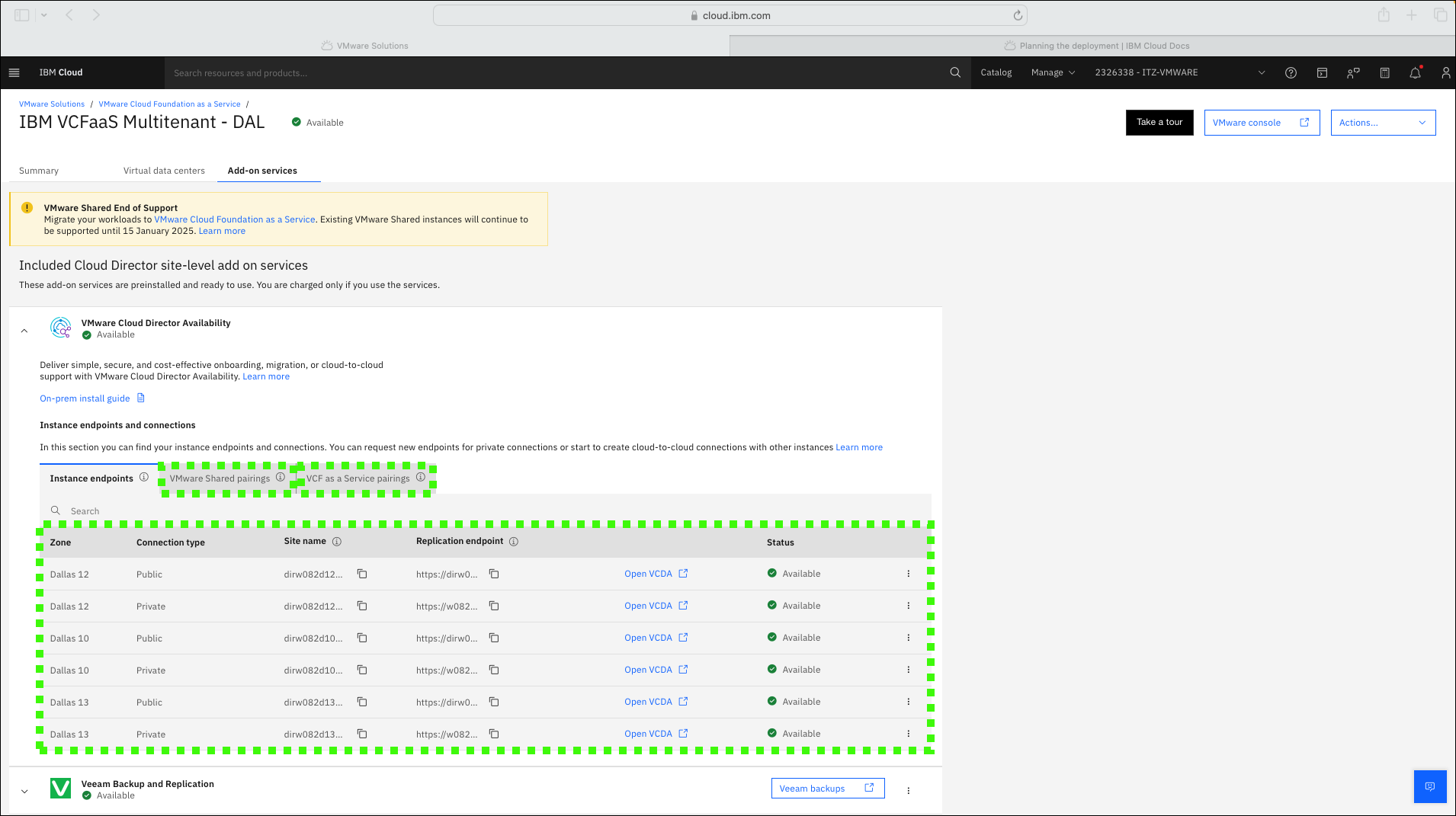Open VMware console button
The width and height of the screenshot is (1456, 816).
1262,123
